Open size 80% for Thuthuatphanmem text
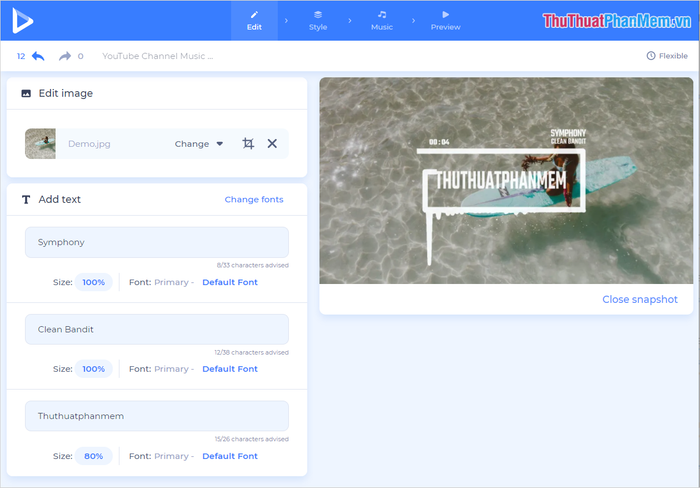The width and height of the screenshot is (700, 488). tap(93, 456)
